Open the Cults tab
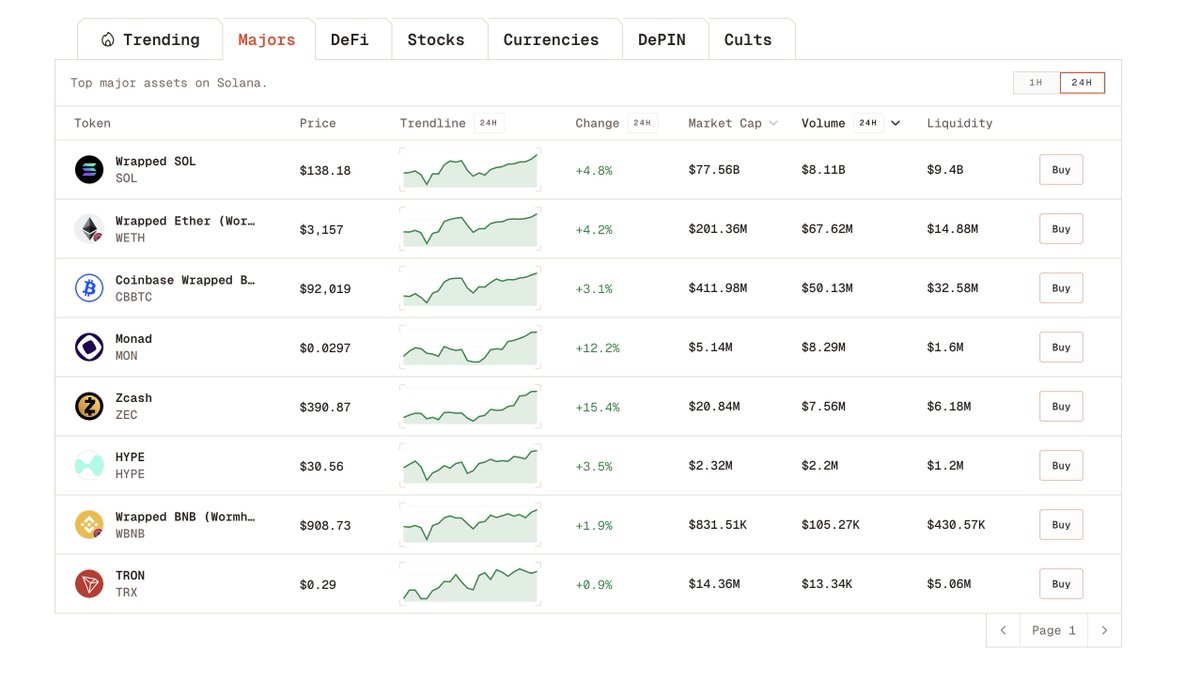1200x696 pixels. [x=748, y=40]
